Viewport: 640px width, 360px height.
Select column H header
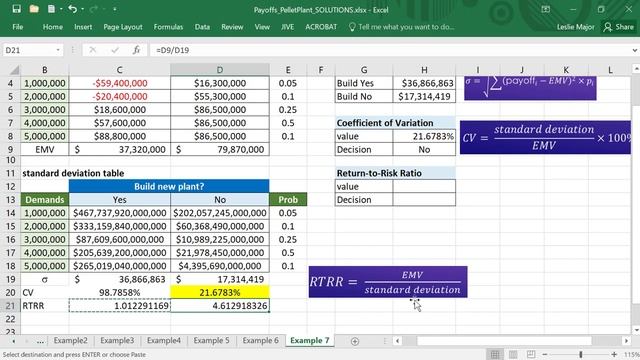click(424, 70)
